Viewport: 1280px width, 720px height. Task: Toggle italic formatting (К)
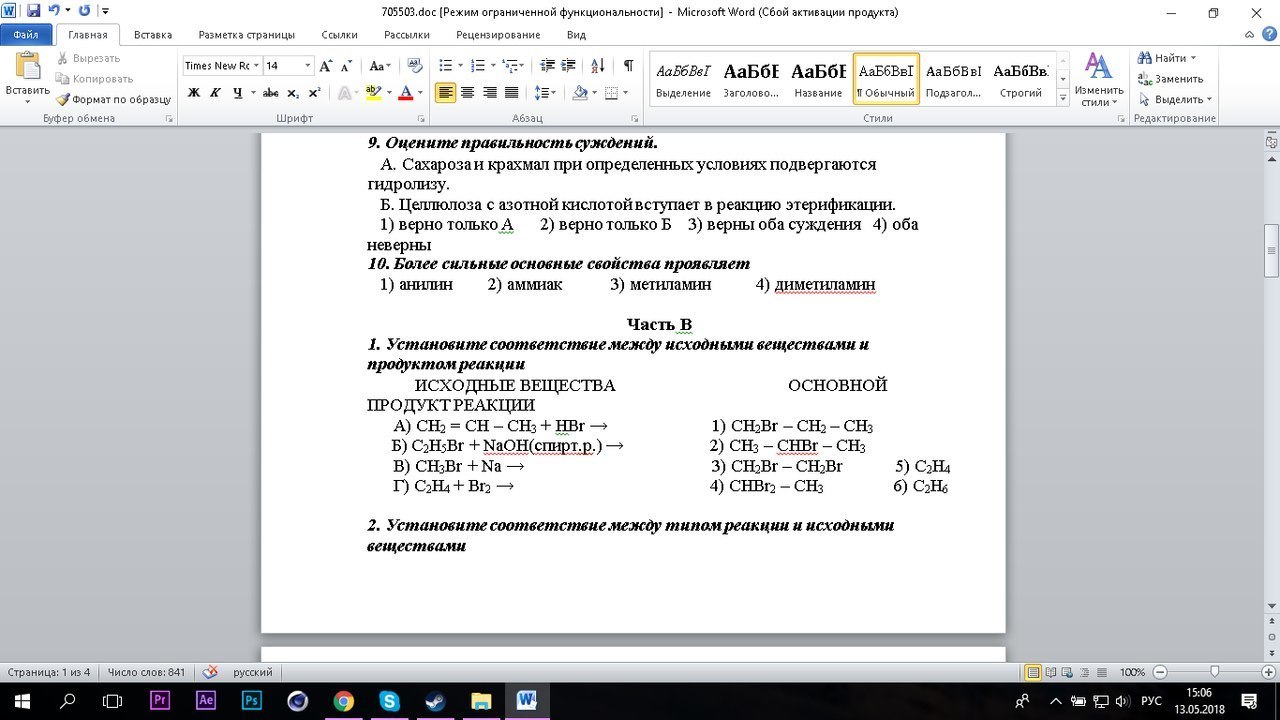point(215,93)
